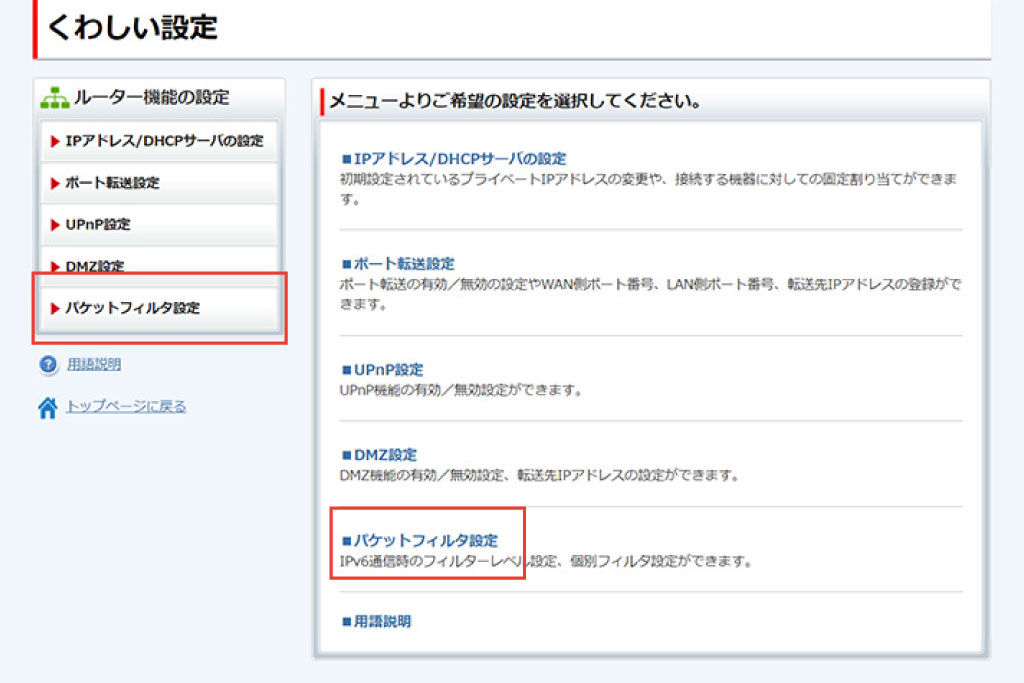This screenshot has height=683, width=1024.
Task: Click the メニューよりご希望の設定を選択してください header
Action: [x=514, y=102]
